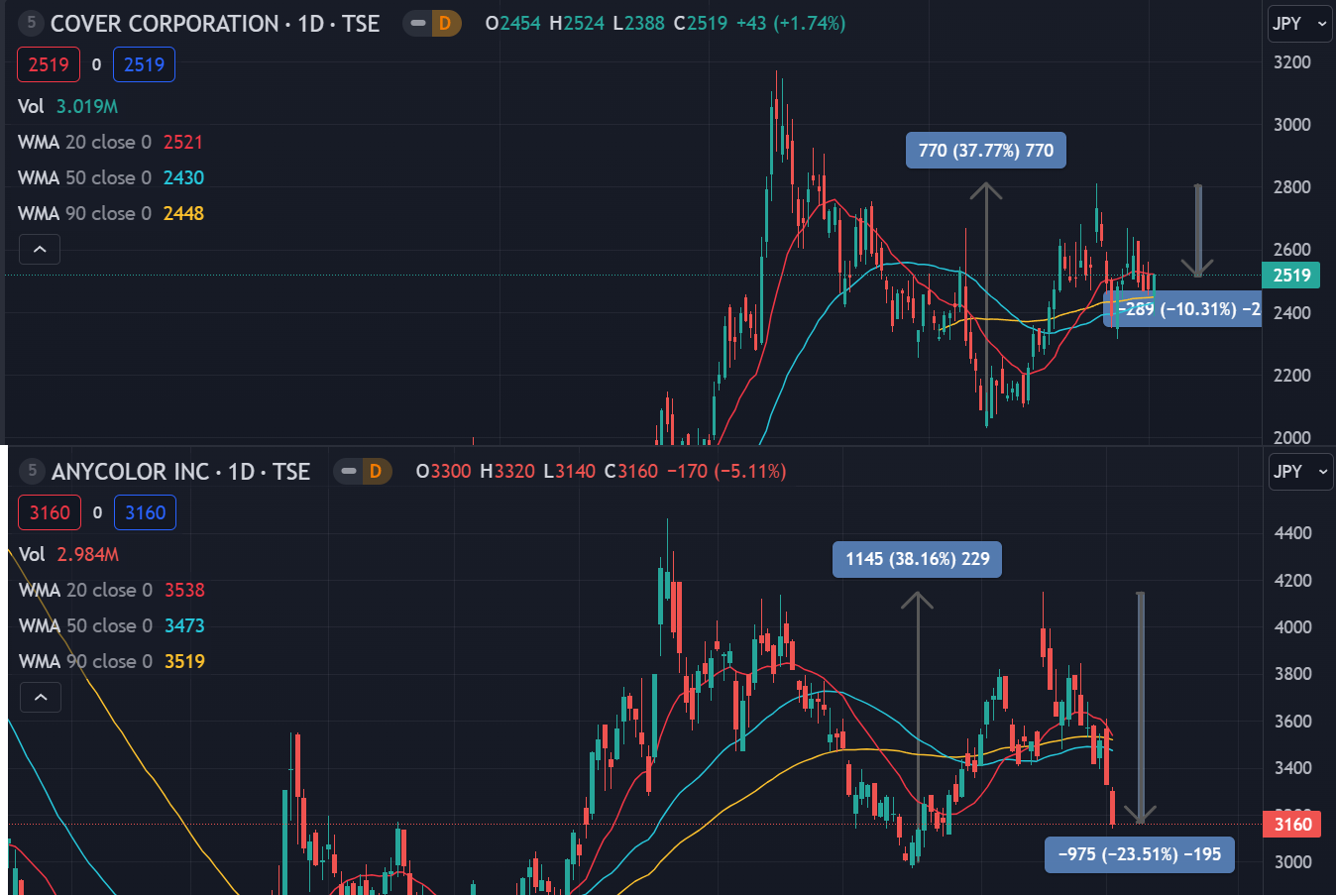Image resolution: width=1336 pixels, height=896 pixels.
Task: Click the 3000 label on ANYCOLOR price axis
Action: click(1292, 862)
